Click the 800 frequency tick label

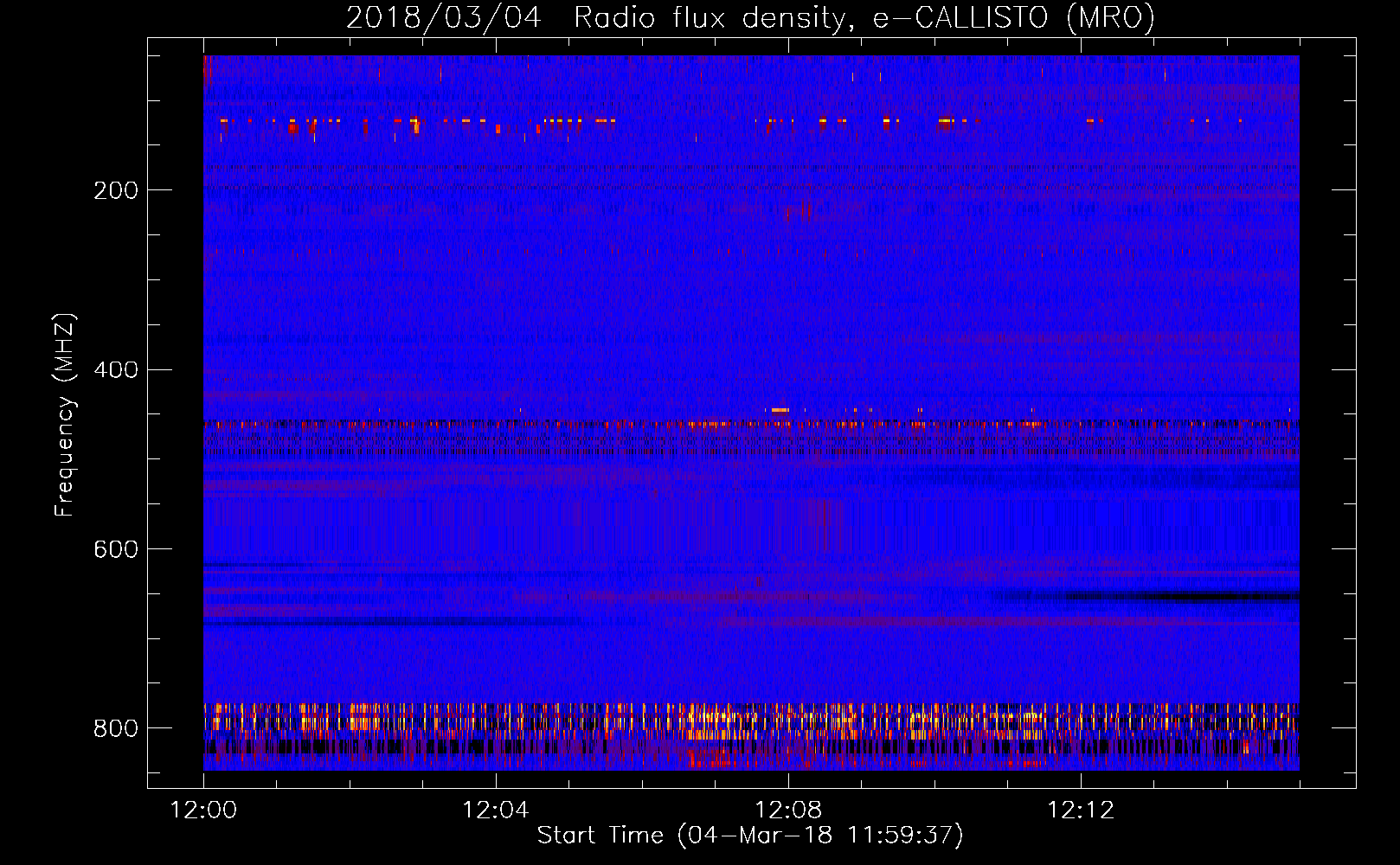click(116, 728)
